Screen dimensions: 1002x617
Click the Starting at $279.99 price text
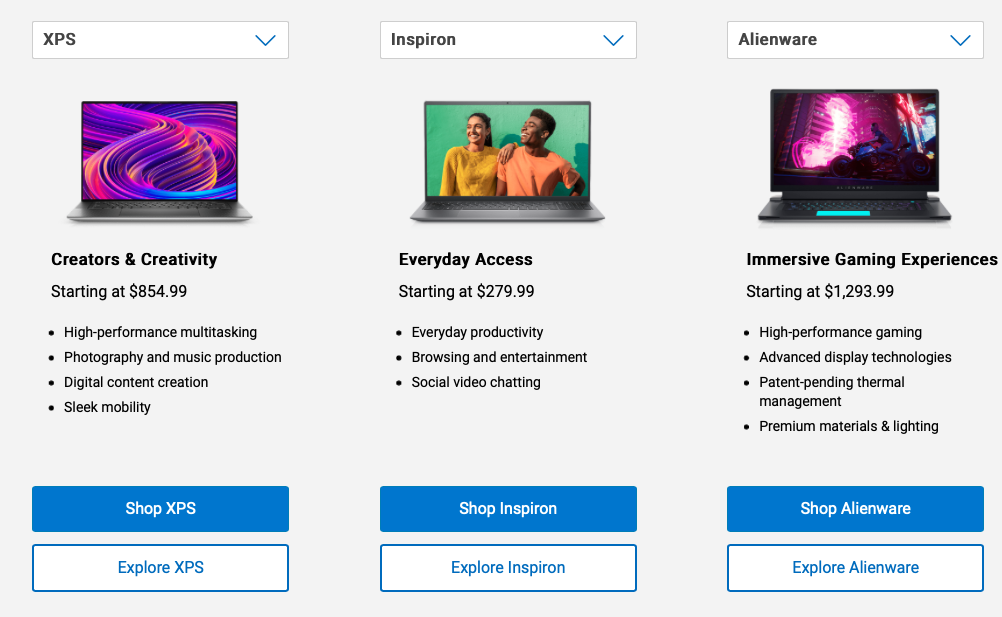tap(466, 291)
